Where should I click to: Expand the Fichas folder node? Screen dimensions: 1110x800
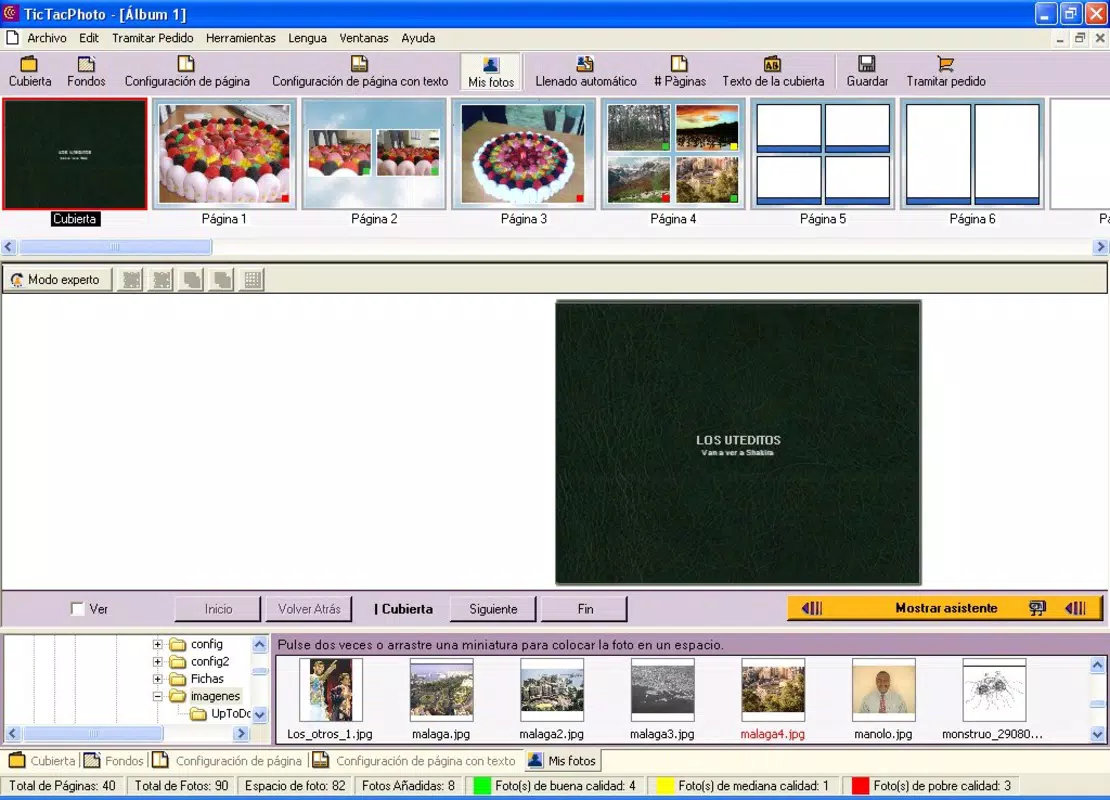tap(158, 679)
